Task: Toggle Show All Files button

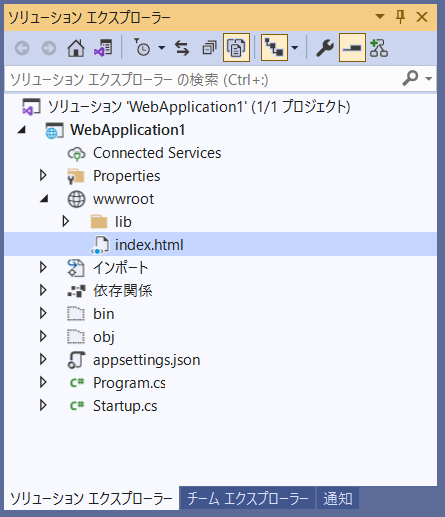Action: tap(236, 48)
